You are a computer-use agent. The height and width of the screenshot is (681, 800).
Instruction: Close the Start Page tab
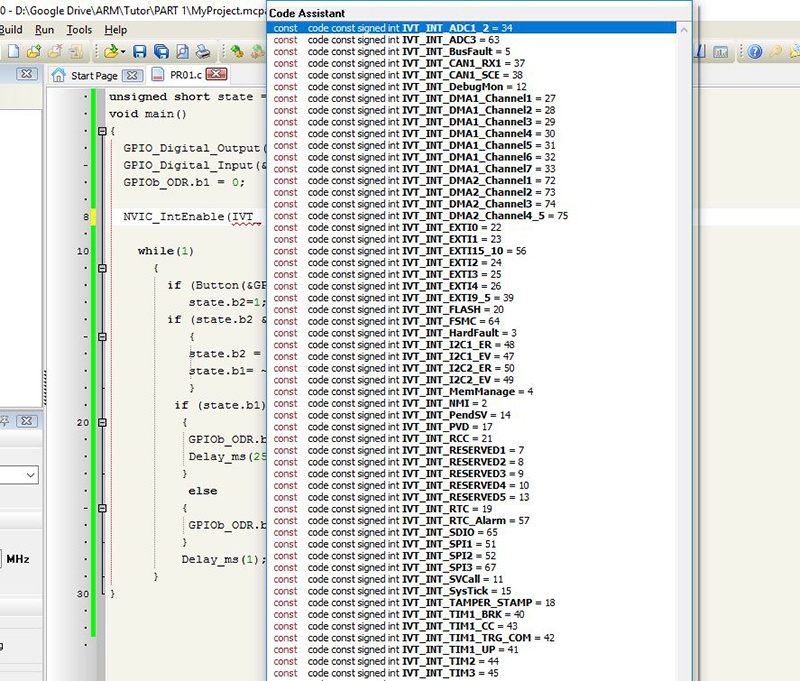click(132, 75)
